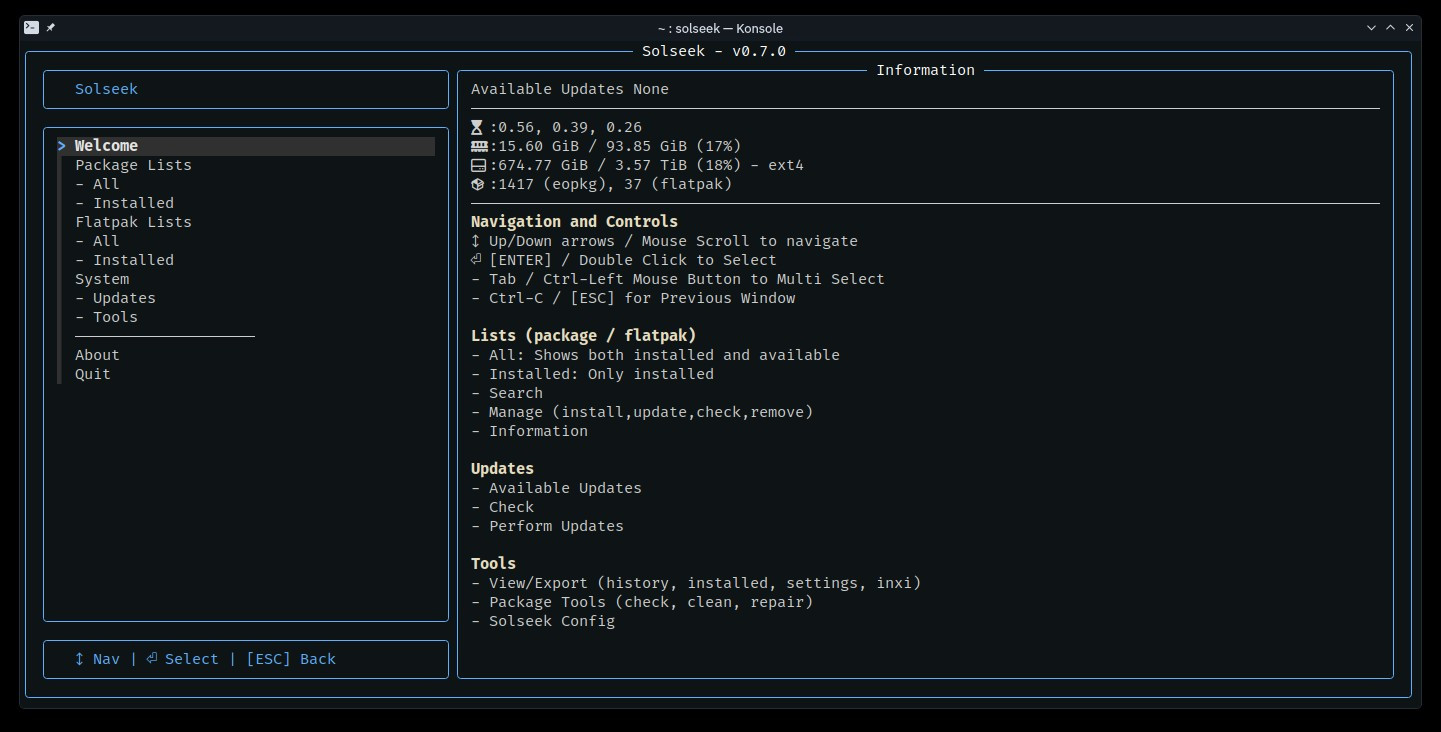Select the Welcome menu entry

(106, 146)
